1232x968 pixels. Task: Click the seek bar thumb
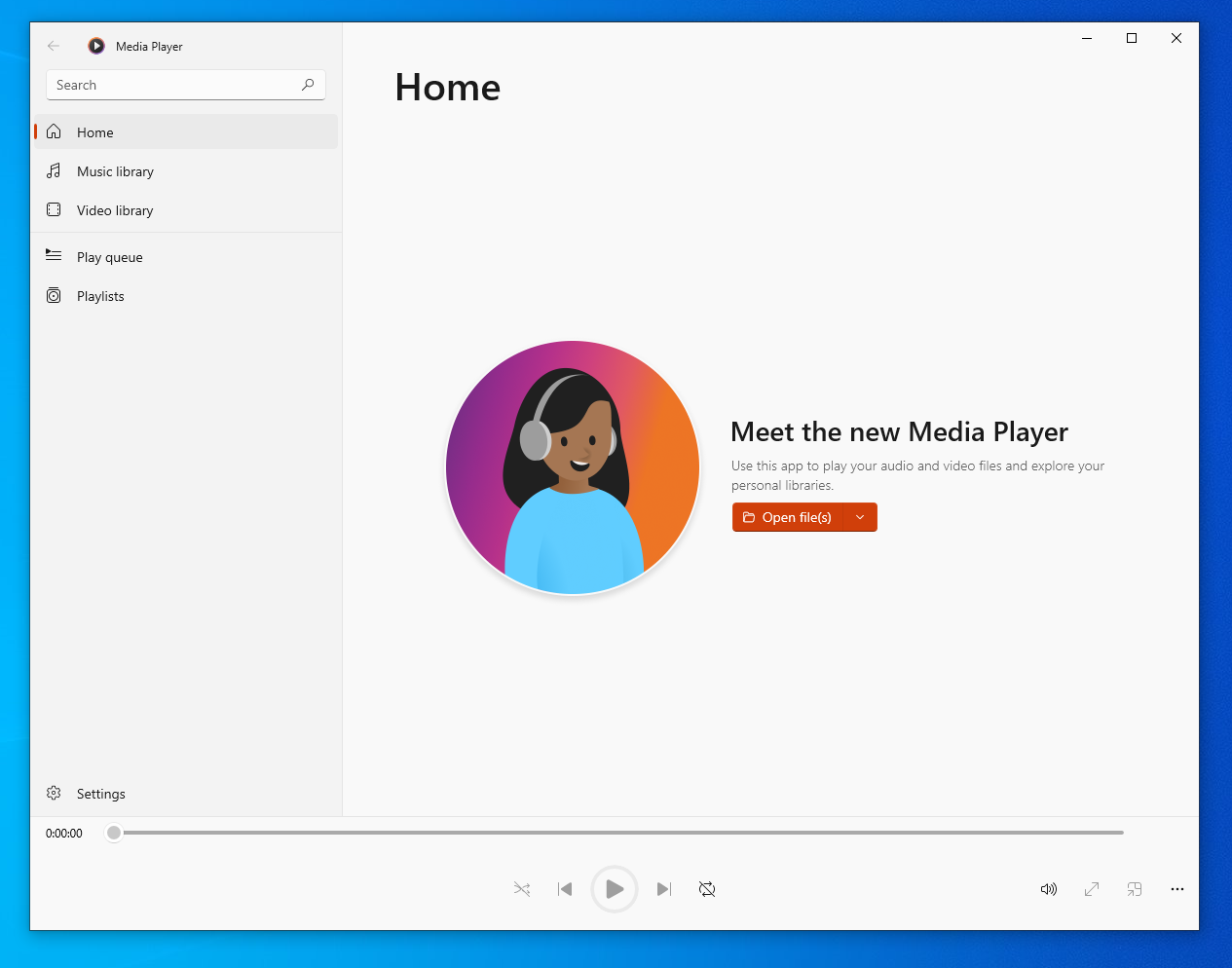click(114, 833)
